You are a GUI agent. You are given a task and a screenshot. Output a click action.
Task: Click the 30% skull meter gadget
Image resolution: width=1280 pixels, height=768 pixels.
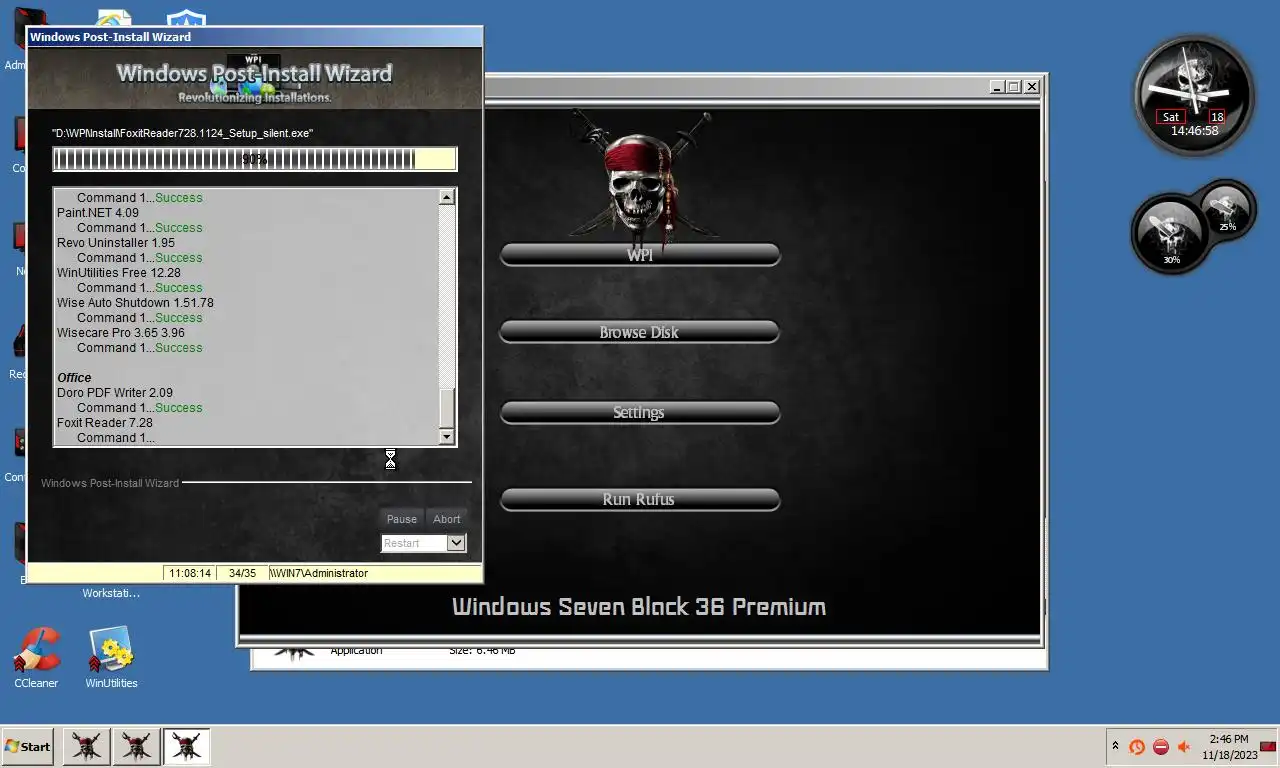[1170, 233]
